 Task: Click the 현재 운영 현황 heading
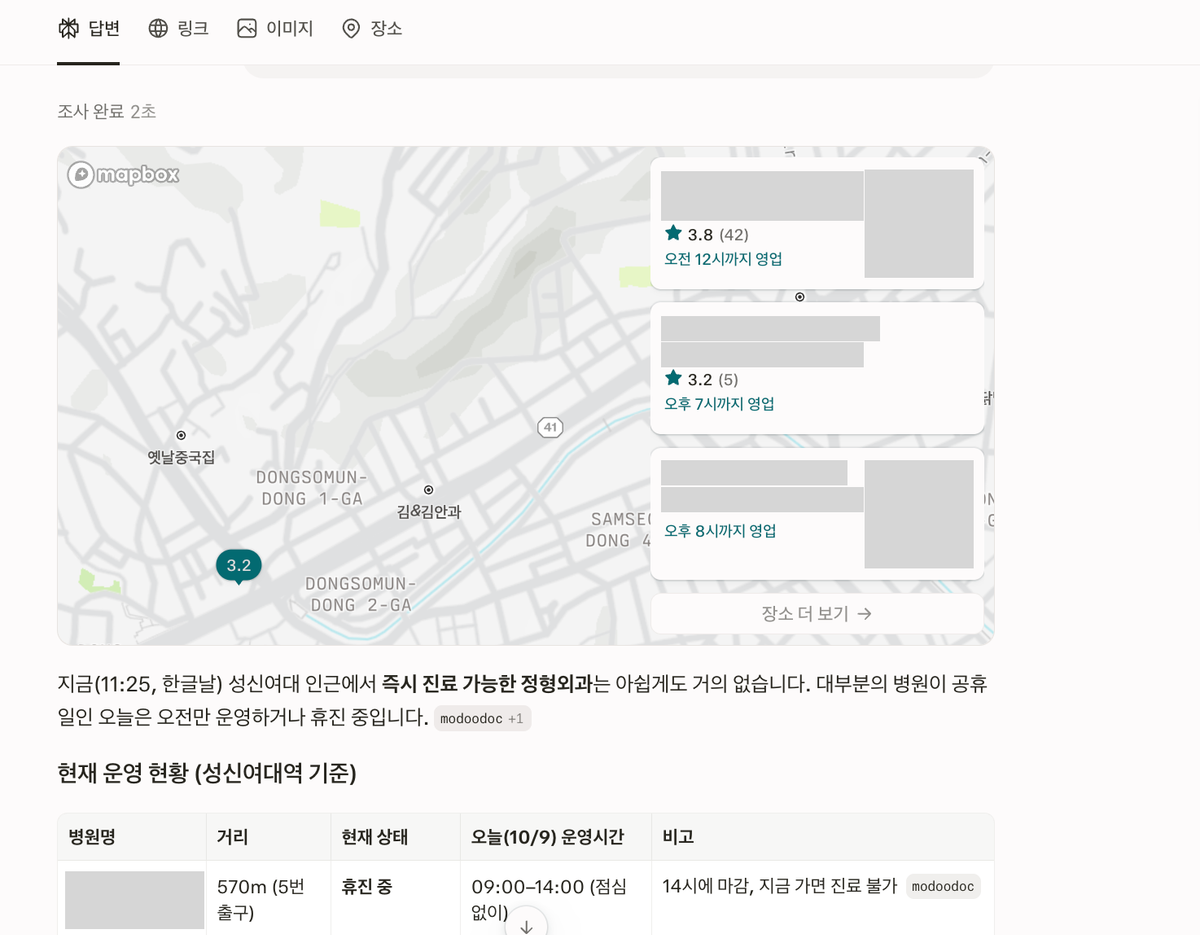tap(207, 773)
